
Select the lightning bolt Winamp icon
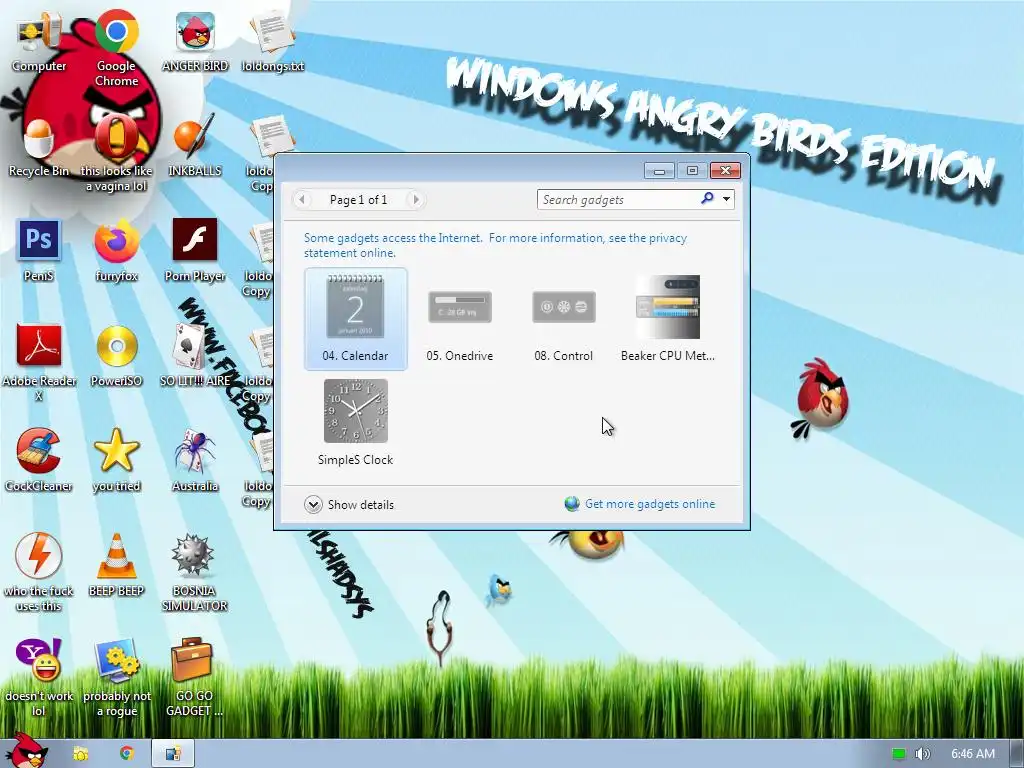click(x=39, y=573)
